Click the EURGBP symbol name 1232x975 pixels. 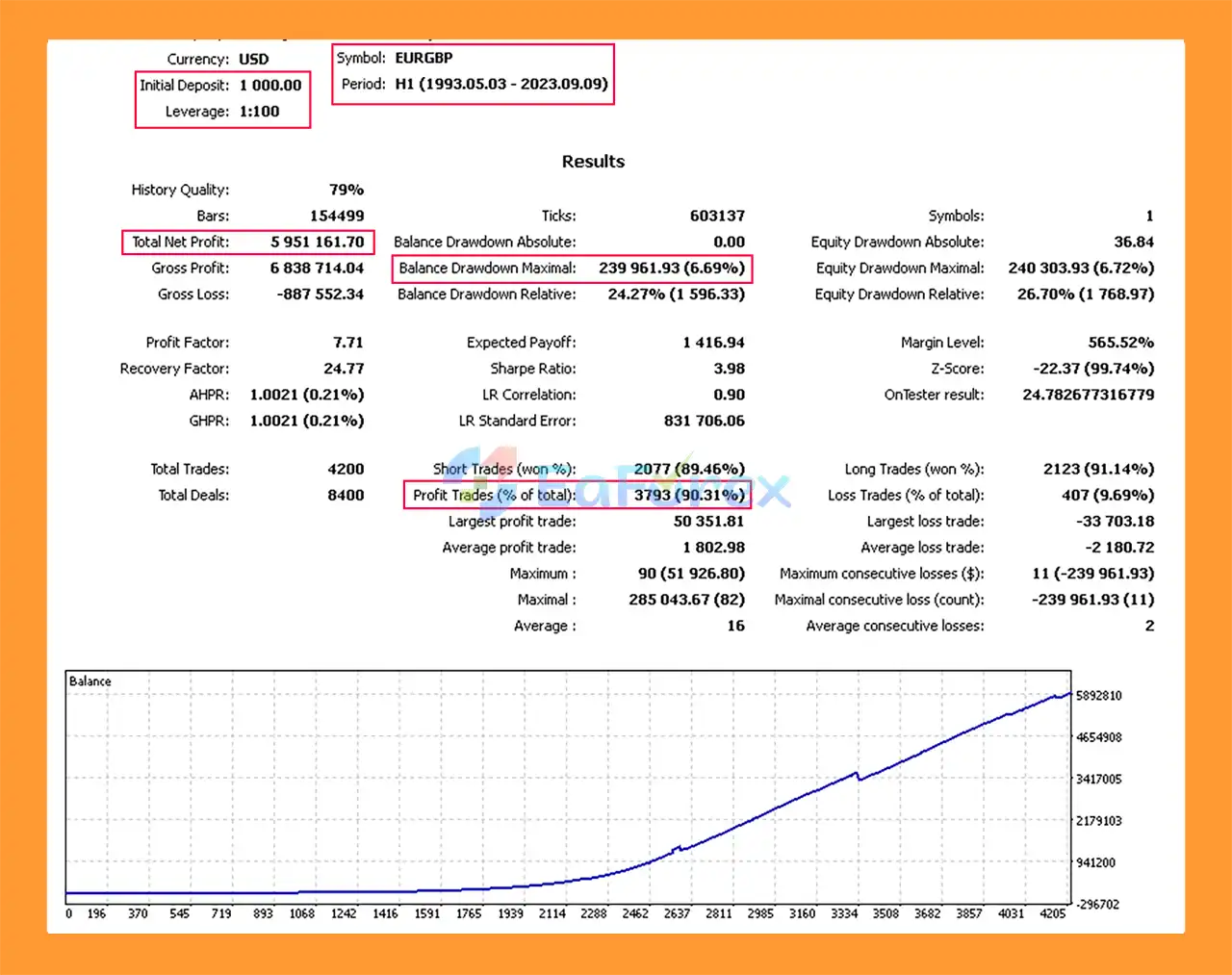click(423, 58)
